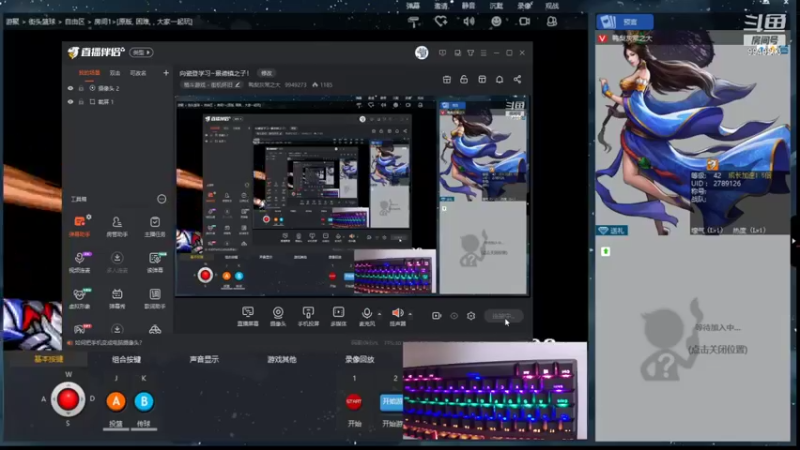The height and width of the screenshot is (450, 800).
Task: Switch to the second scene tab
Action: tap(115, 73)
